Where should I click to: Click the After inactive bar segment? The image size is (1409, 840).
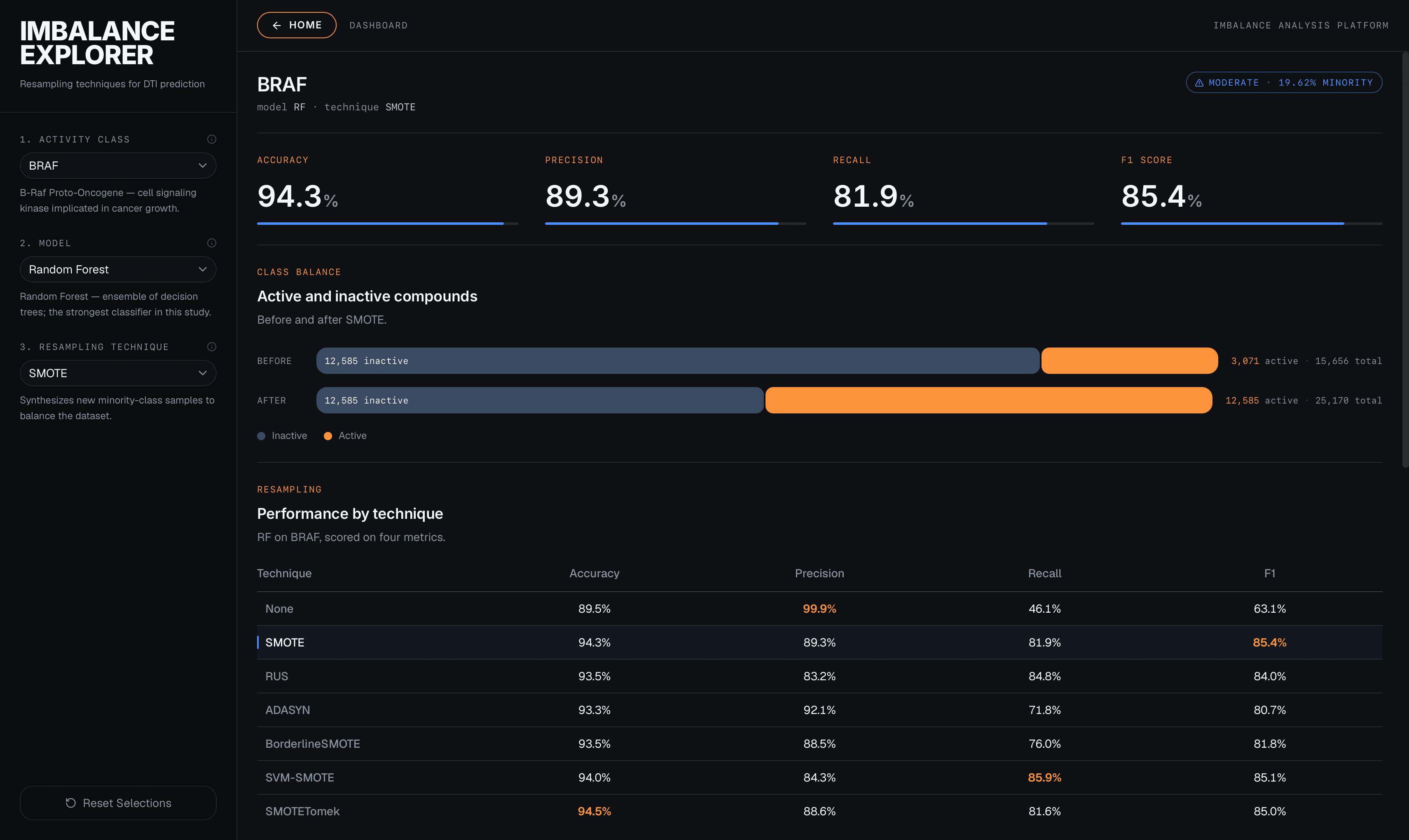tap(540, 400)
